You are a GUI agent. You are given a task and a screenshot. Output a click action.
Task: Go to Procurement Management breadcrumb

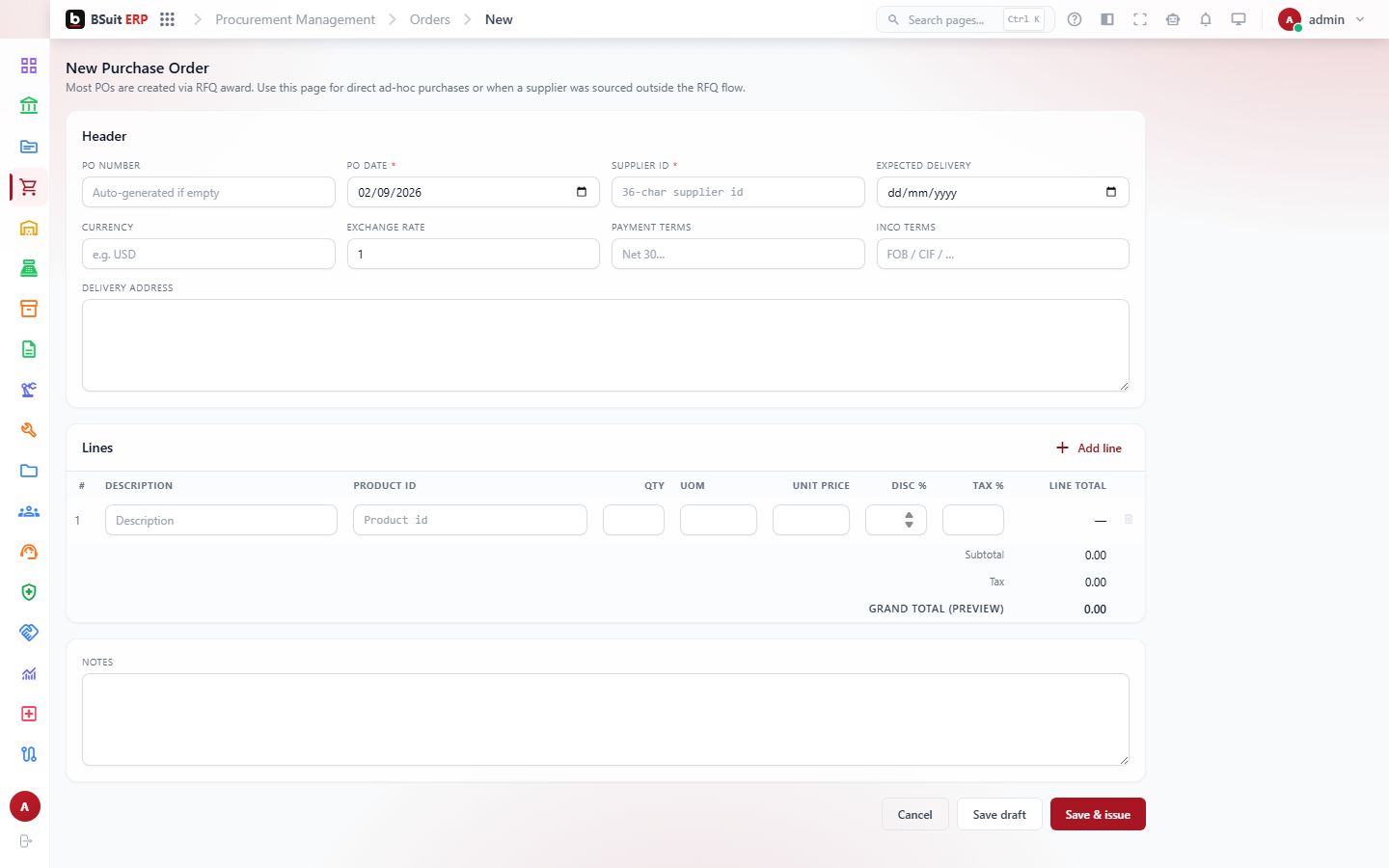(295, 19)
